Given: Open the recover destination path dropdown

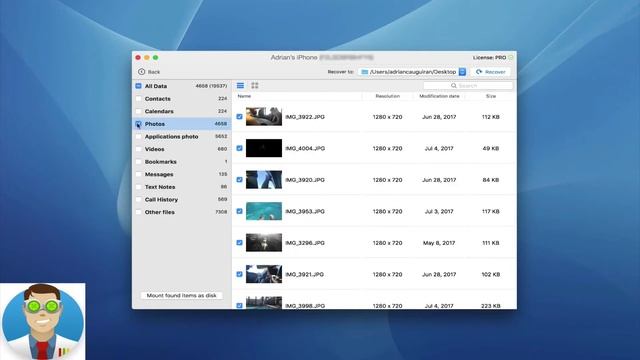Looking at the screenshot, I should [x=462, y=72].
